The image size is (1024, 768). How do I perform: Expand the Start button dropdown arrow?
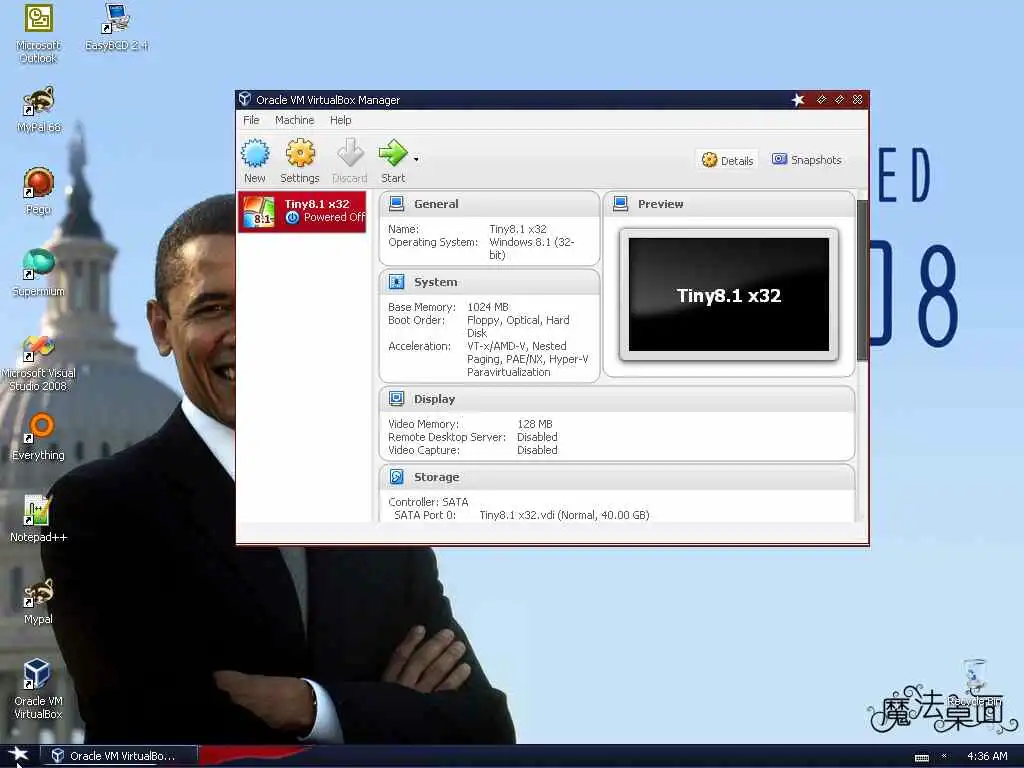click(x=416, y=159)
